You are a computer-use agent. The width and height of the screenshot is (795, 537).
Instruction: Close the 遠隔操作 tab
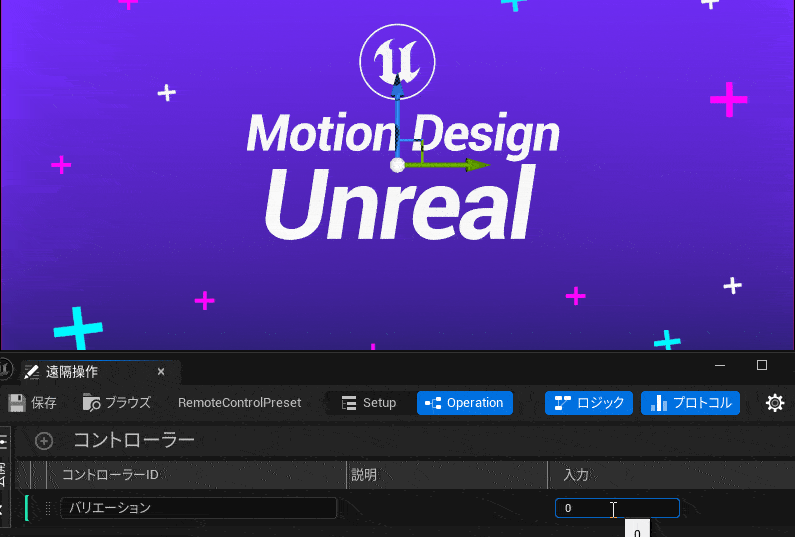click(161, 372)
